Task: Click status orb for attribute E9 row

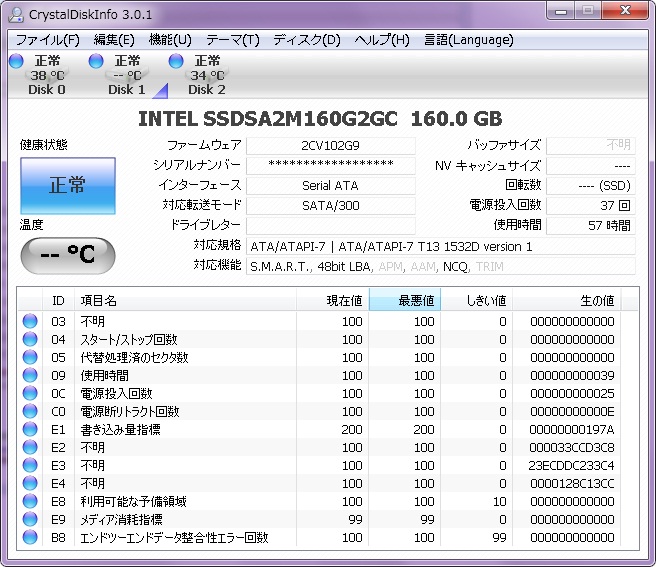Action: (30, 520)
